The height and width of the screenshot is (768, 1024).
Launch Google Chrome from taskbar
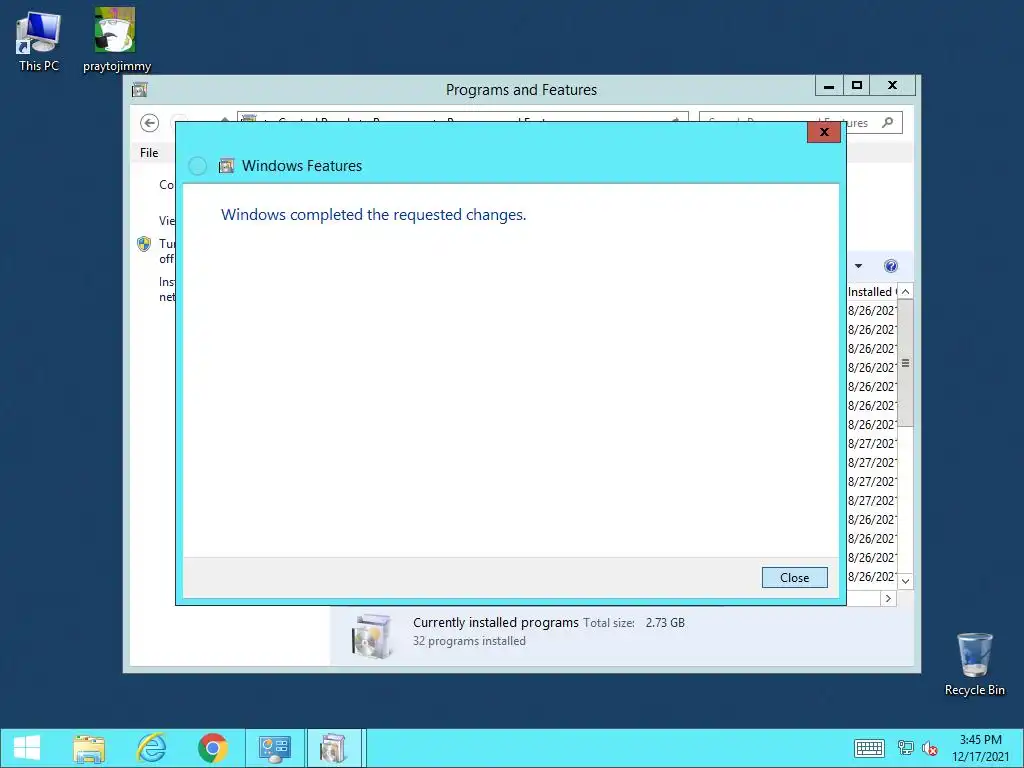pos(213,748)
